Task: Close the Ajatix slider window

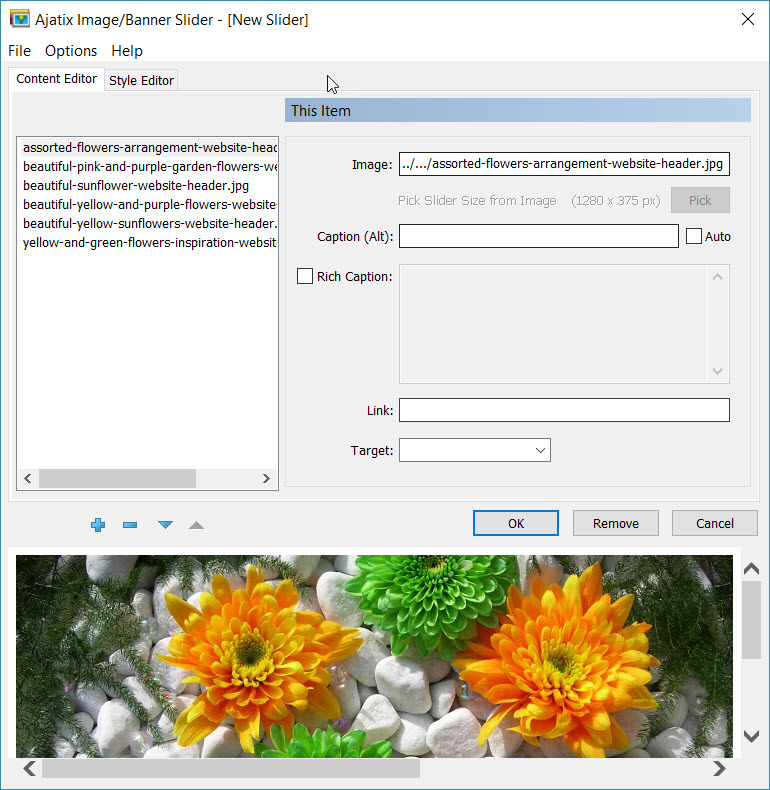Action: [748, 19]
